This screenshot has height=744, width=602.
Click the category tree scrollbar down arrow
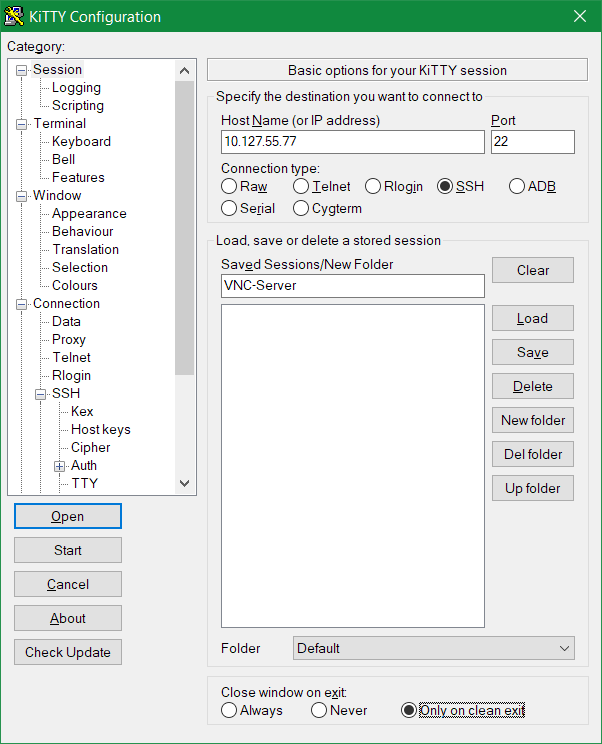(184, 483)
